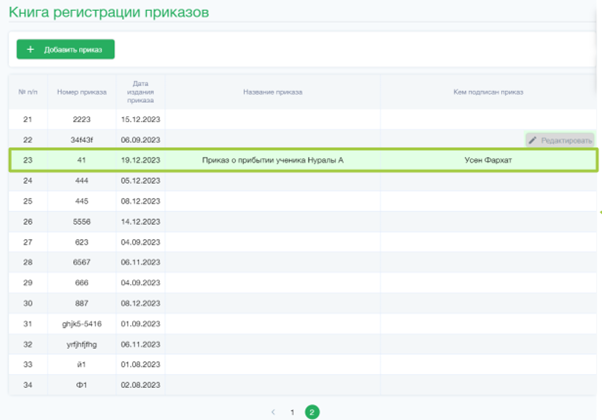Select order number 2223 cell

coord(81,119)
